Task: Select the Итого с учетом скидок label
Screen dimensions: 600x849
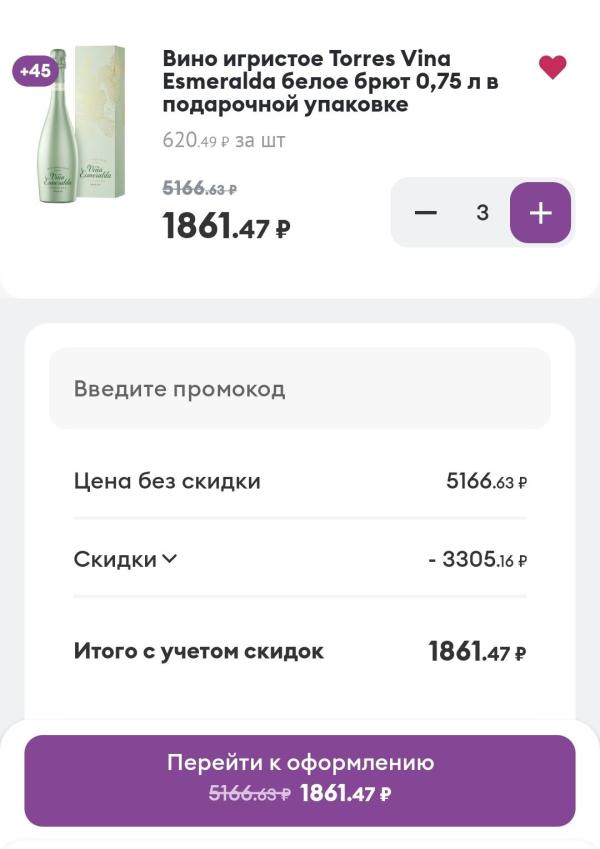Action: pyautogui.click(x=199, y=651)
